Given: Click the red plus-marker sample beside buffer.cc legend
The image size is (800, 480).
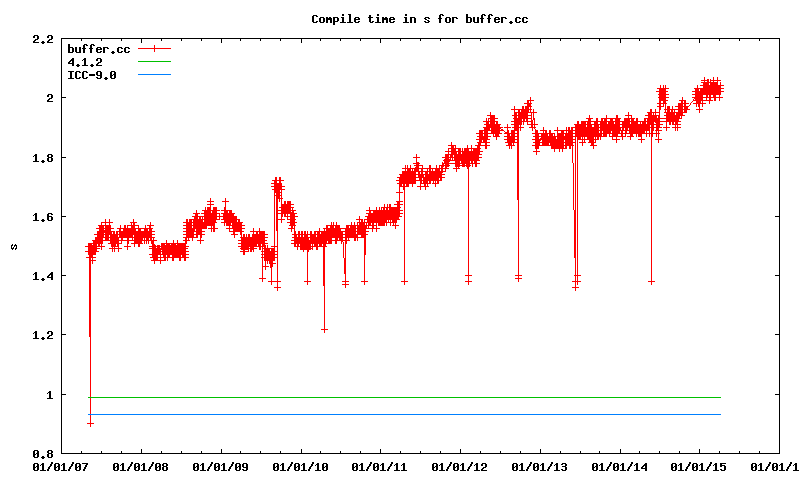Looking at the screenshot, I should (155, 49).
